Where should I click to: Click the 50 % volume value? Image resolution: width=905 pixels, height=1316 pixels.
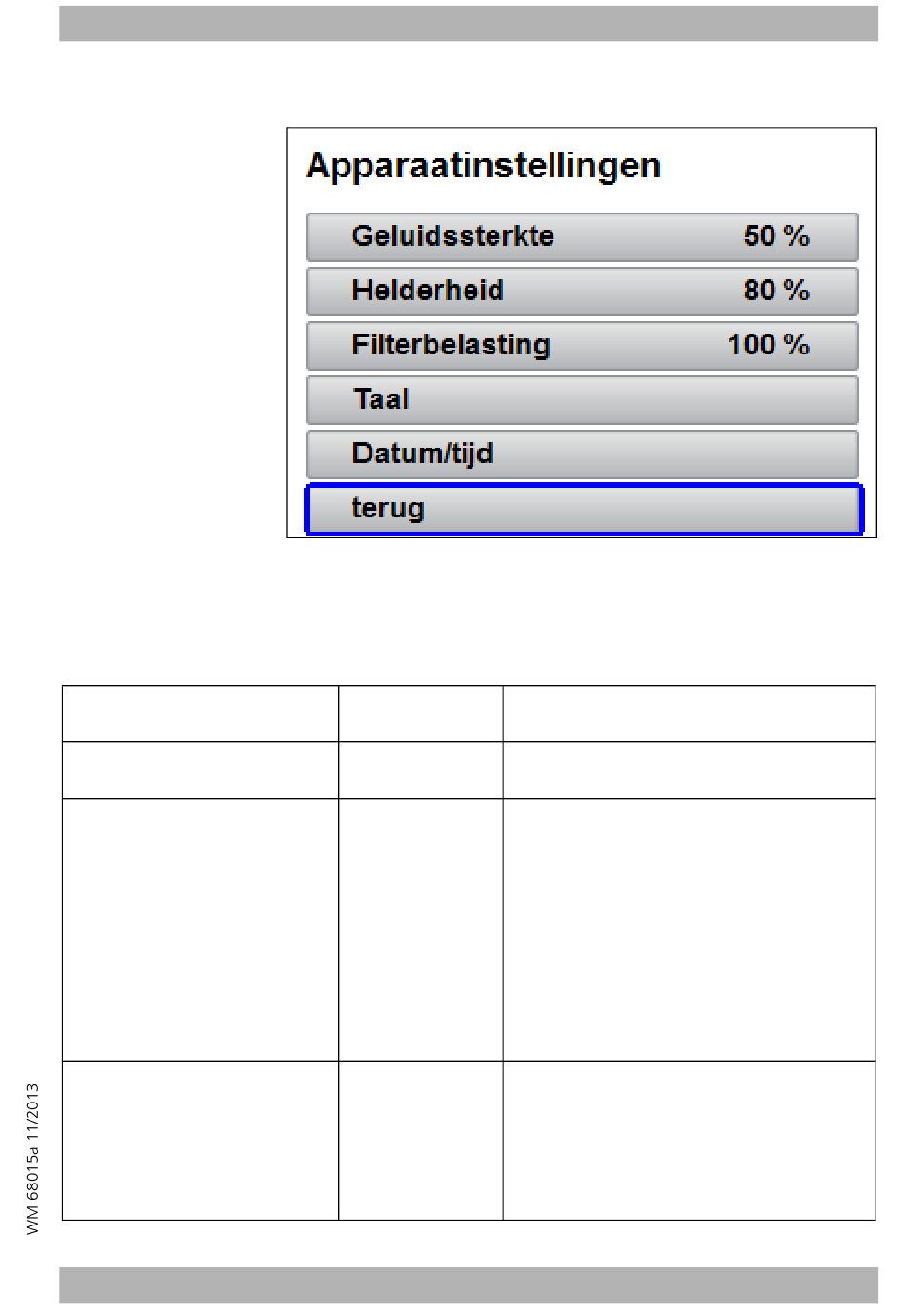[x=776, y=235]
